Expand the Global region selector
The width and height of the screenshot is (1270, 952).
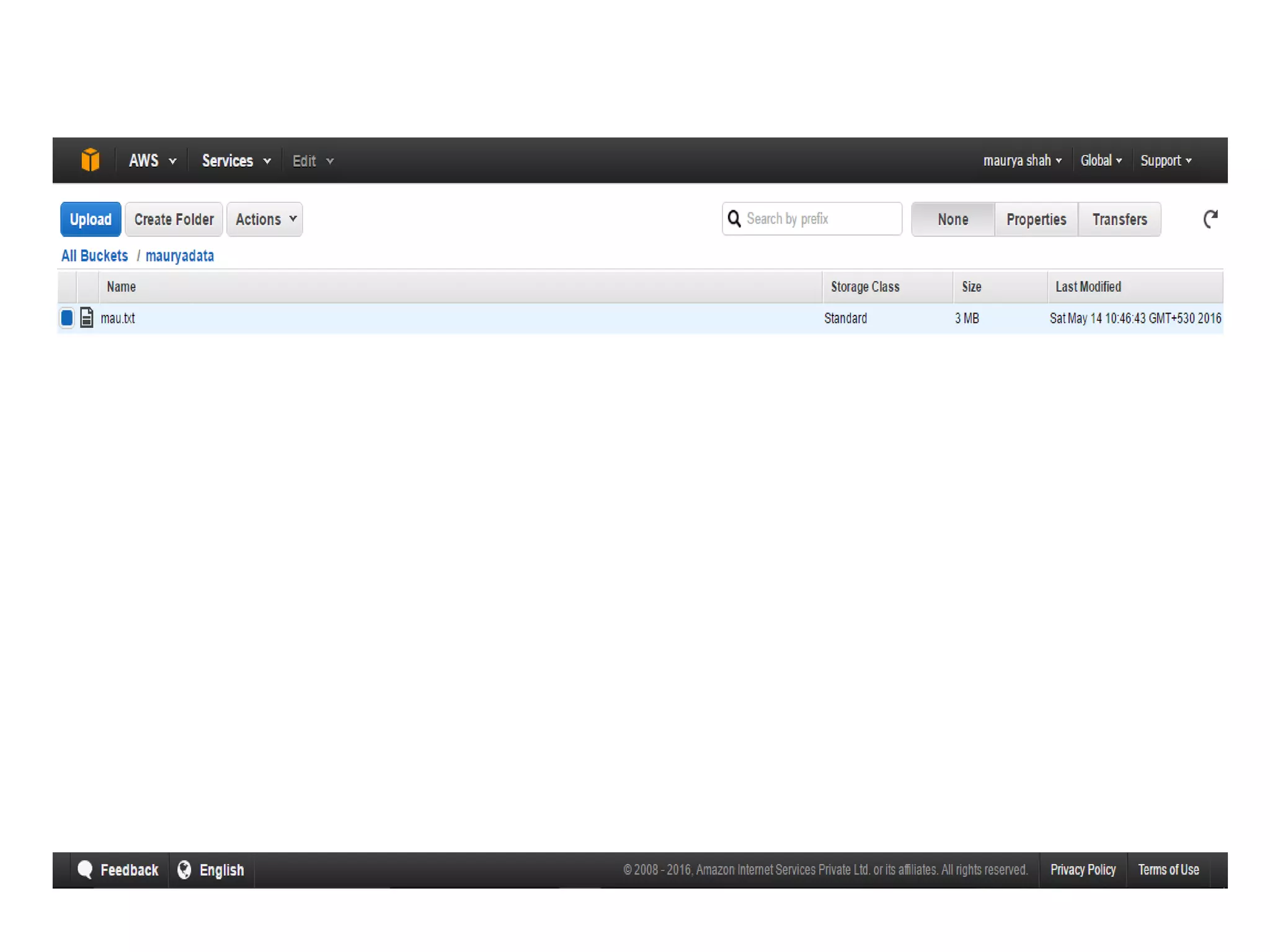click(1101, 161)
